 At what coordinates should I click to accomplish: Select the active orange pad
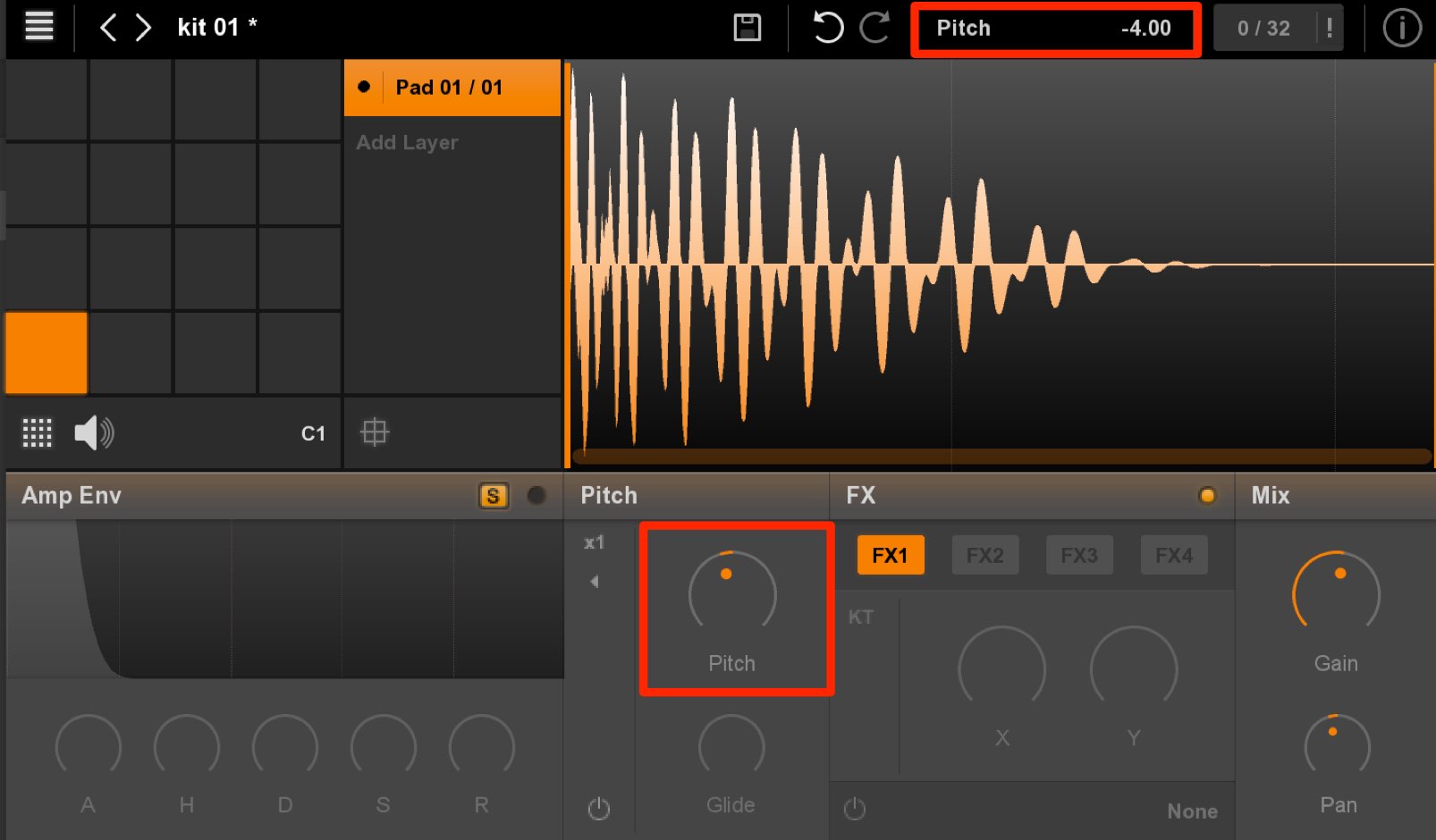pyautogui.click(x=46, y=353)
